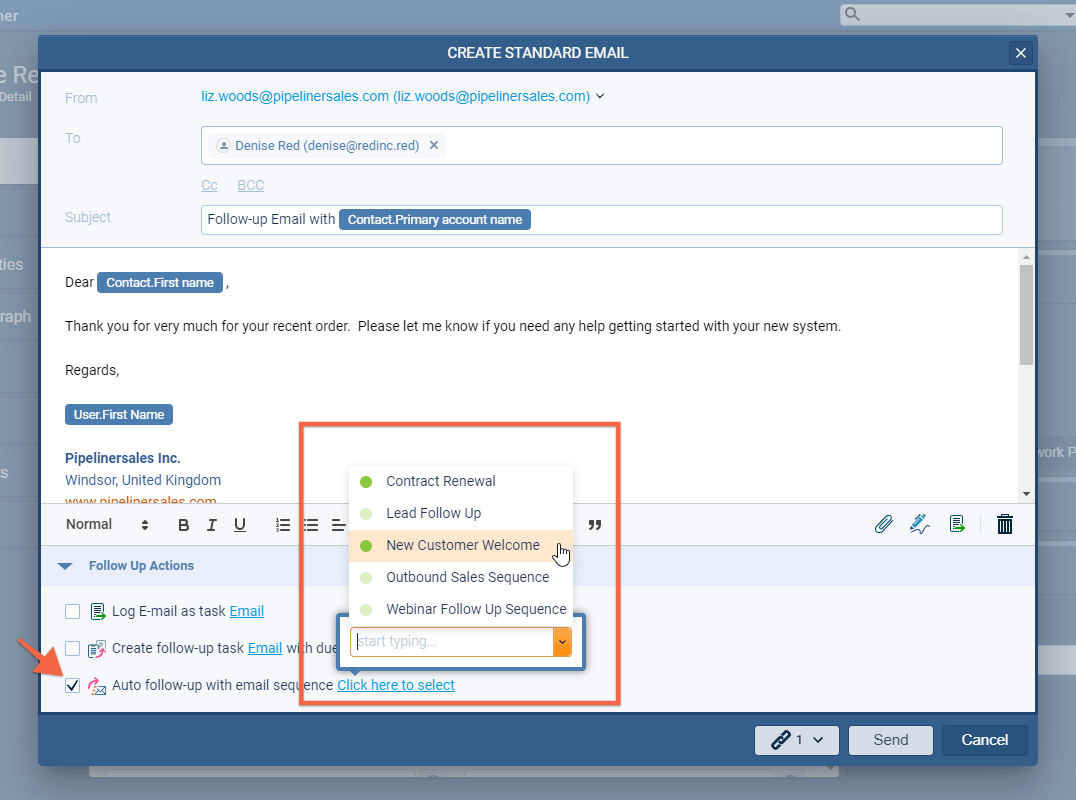Insert a numbered list
Viewport: 1076px width, 800px height.
coord(283,525)
